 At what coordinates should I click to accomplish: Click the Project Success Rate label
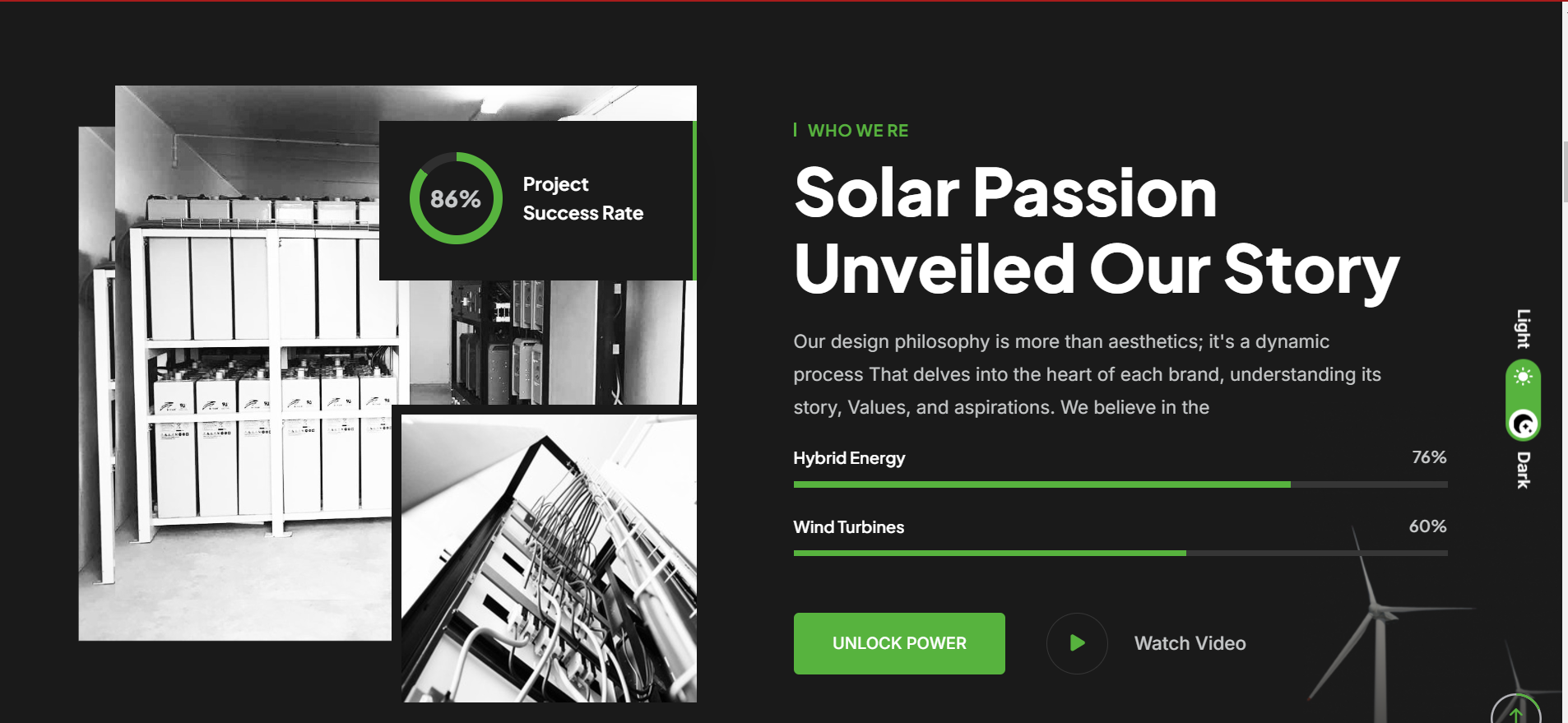click(x=582, y=198)
